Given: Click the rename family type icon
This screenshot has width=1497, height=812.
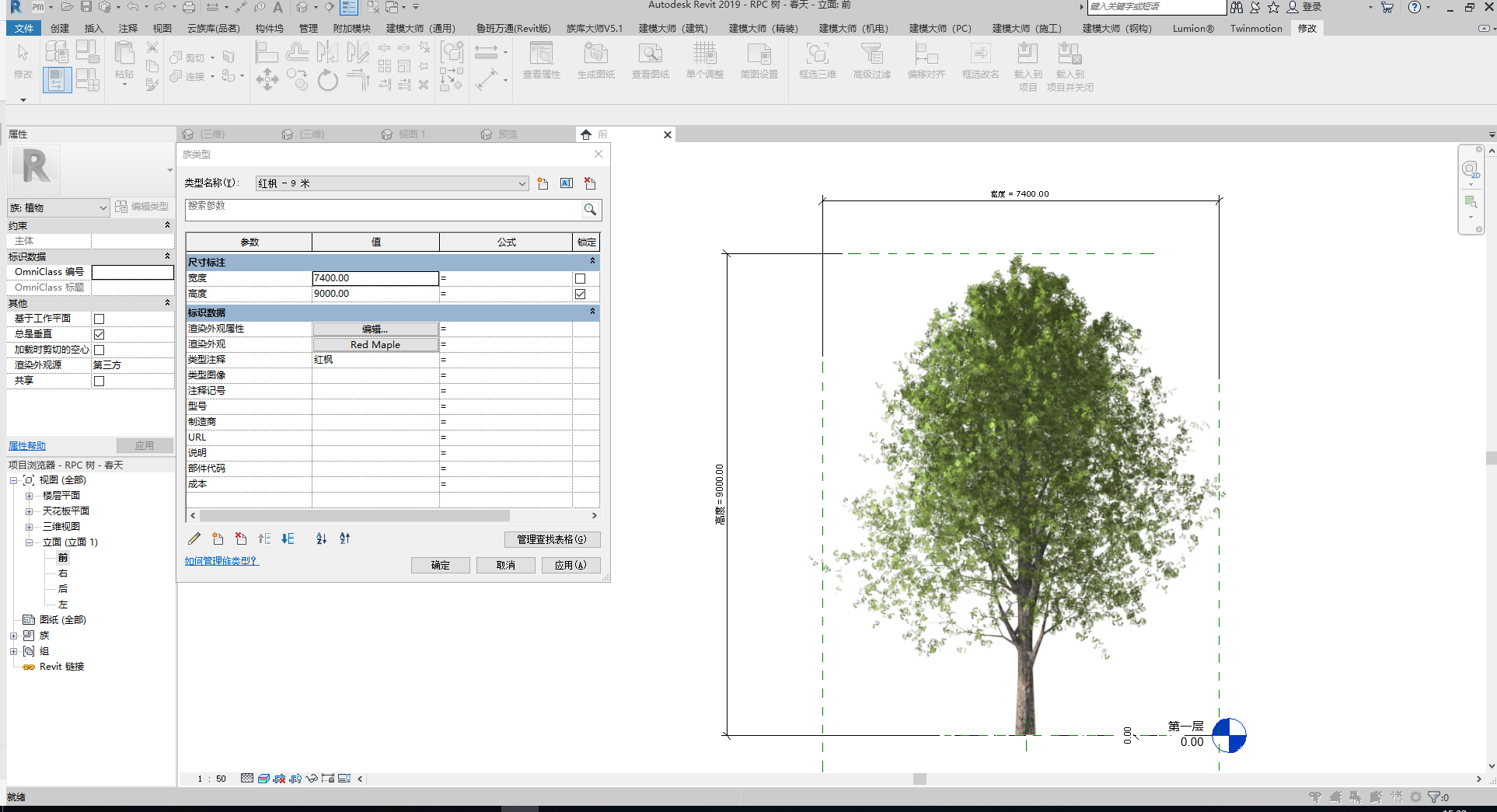Looking at the screenshot, I should pyautogui.click(x=567, y=183).
